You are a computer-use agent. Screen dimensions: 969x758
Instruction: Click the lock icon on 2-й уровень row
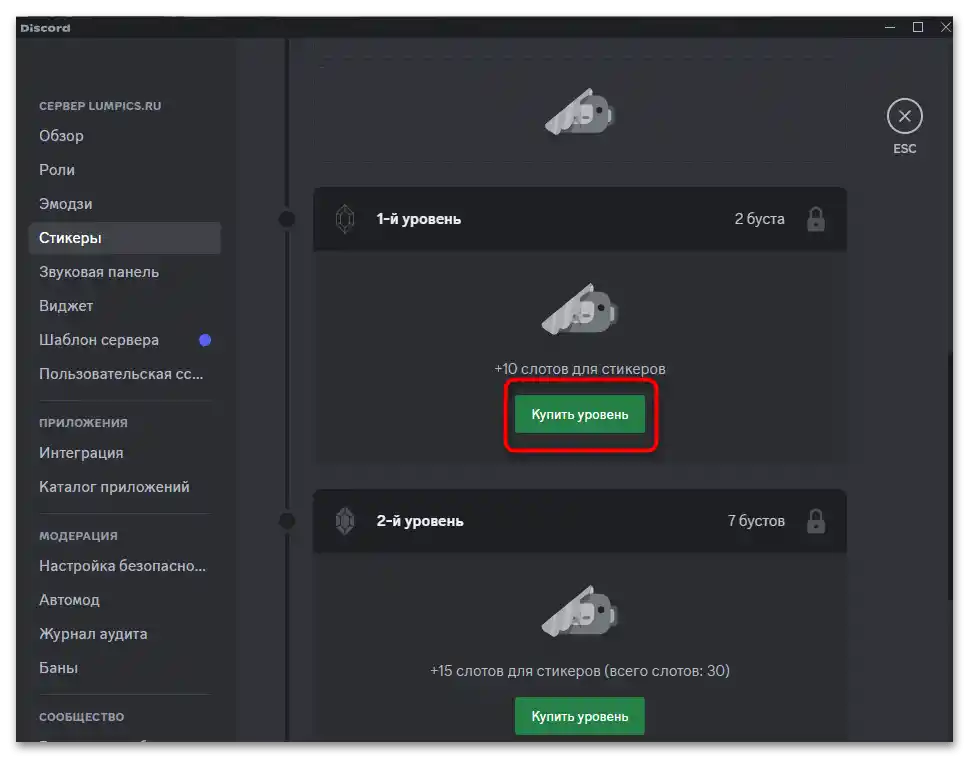(x=816, y=521)
